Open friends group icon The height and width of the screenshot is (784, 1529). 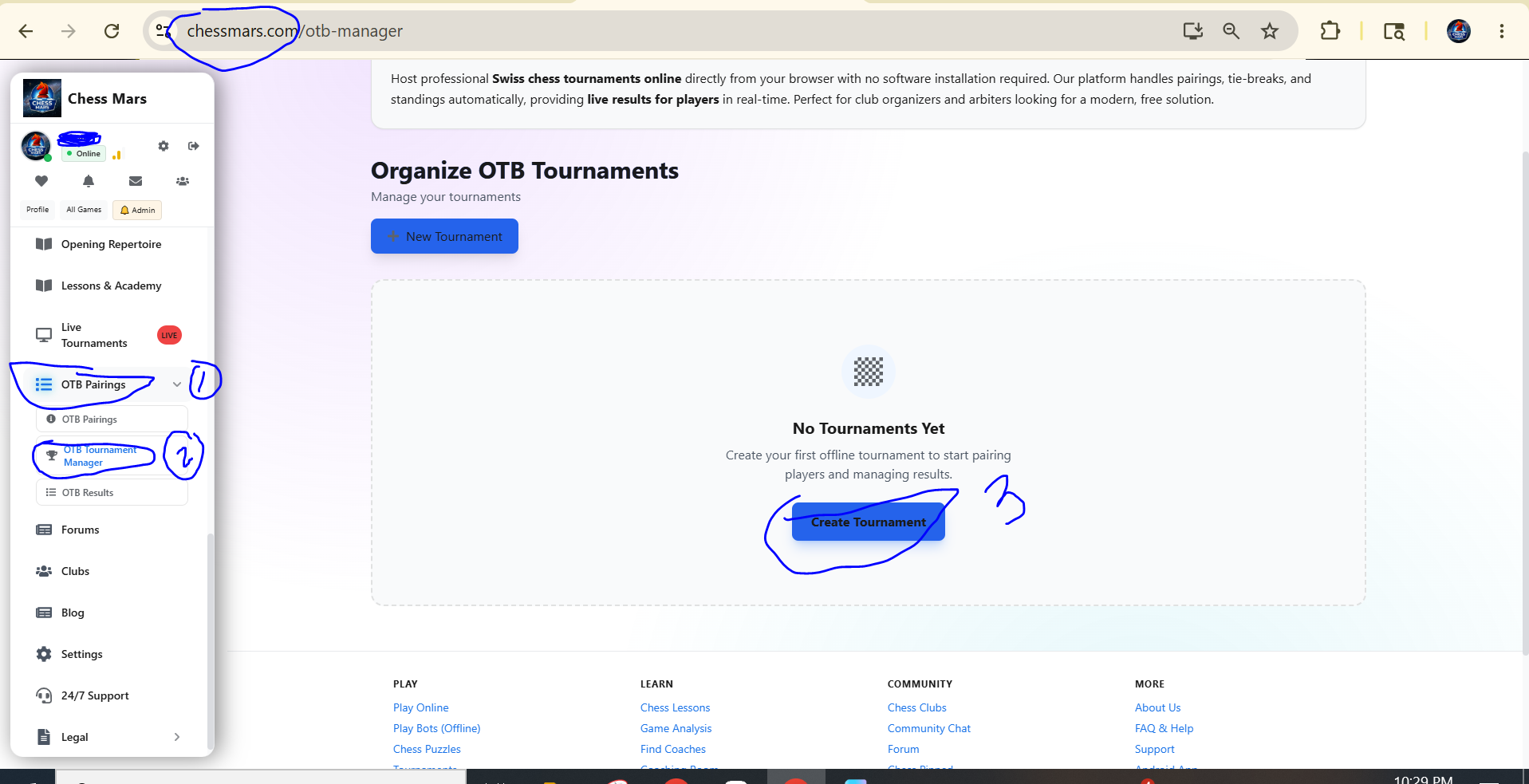point(183,181)
